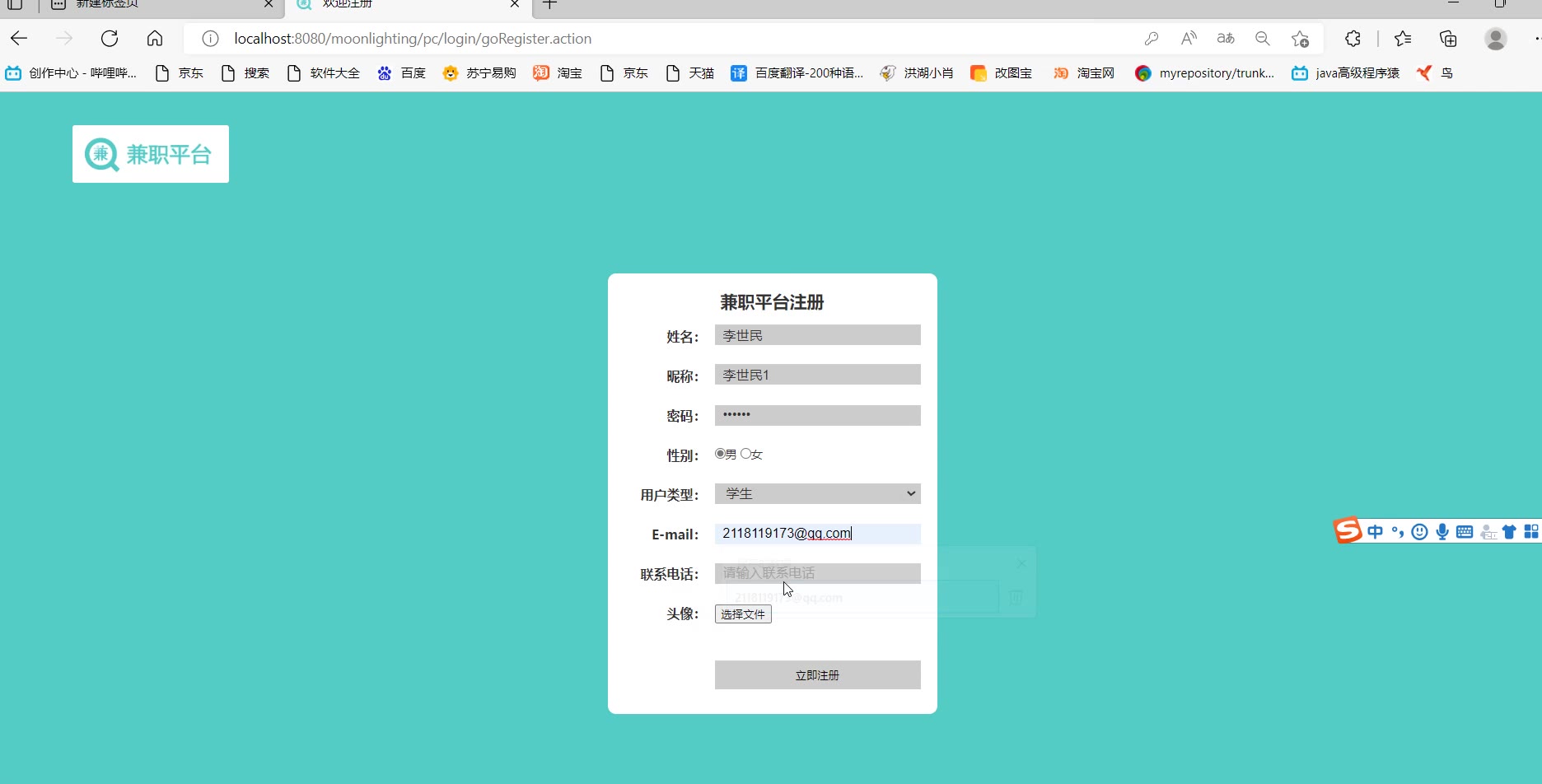Image resolution: width=1542 pixels, height=784 pixels.
Task: Click the Sogou input method logo
Action: point(1348,531)
